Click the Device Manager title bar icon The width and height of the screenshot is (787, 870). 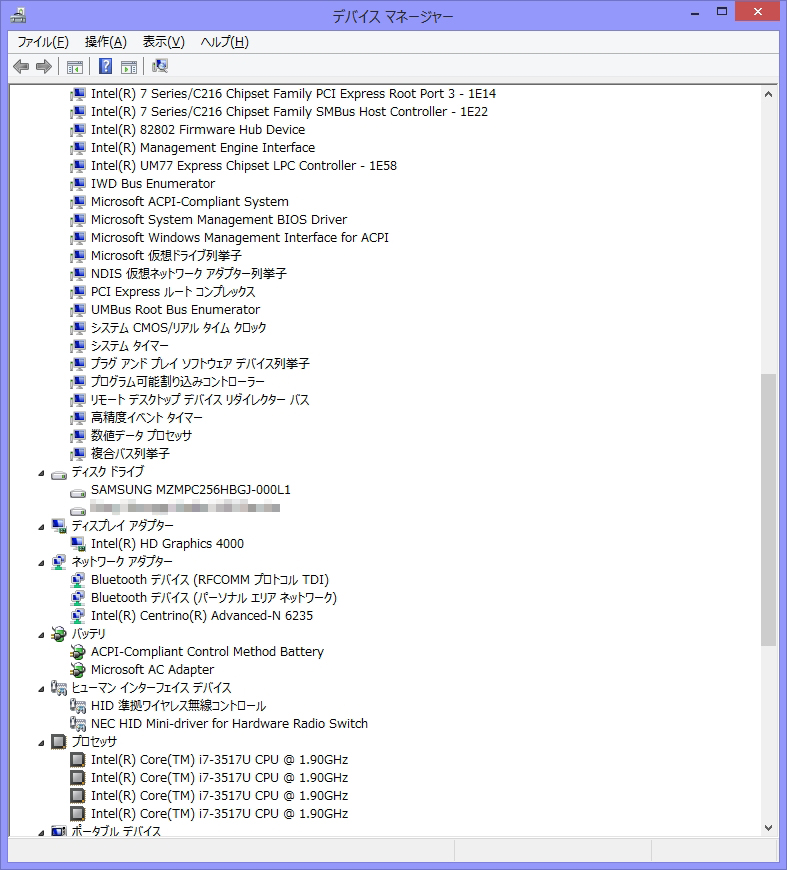click(18, 15)
